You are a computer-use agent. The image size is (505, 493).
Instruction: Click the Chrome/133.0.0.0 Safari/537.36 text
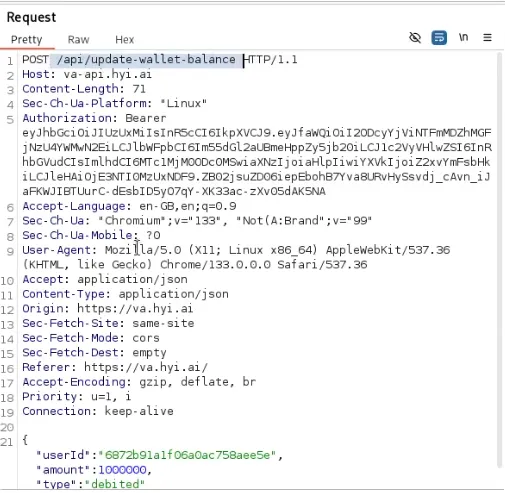click(264, 265)
